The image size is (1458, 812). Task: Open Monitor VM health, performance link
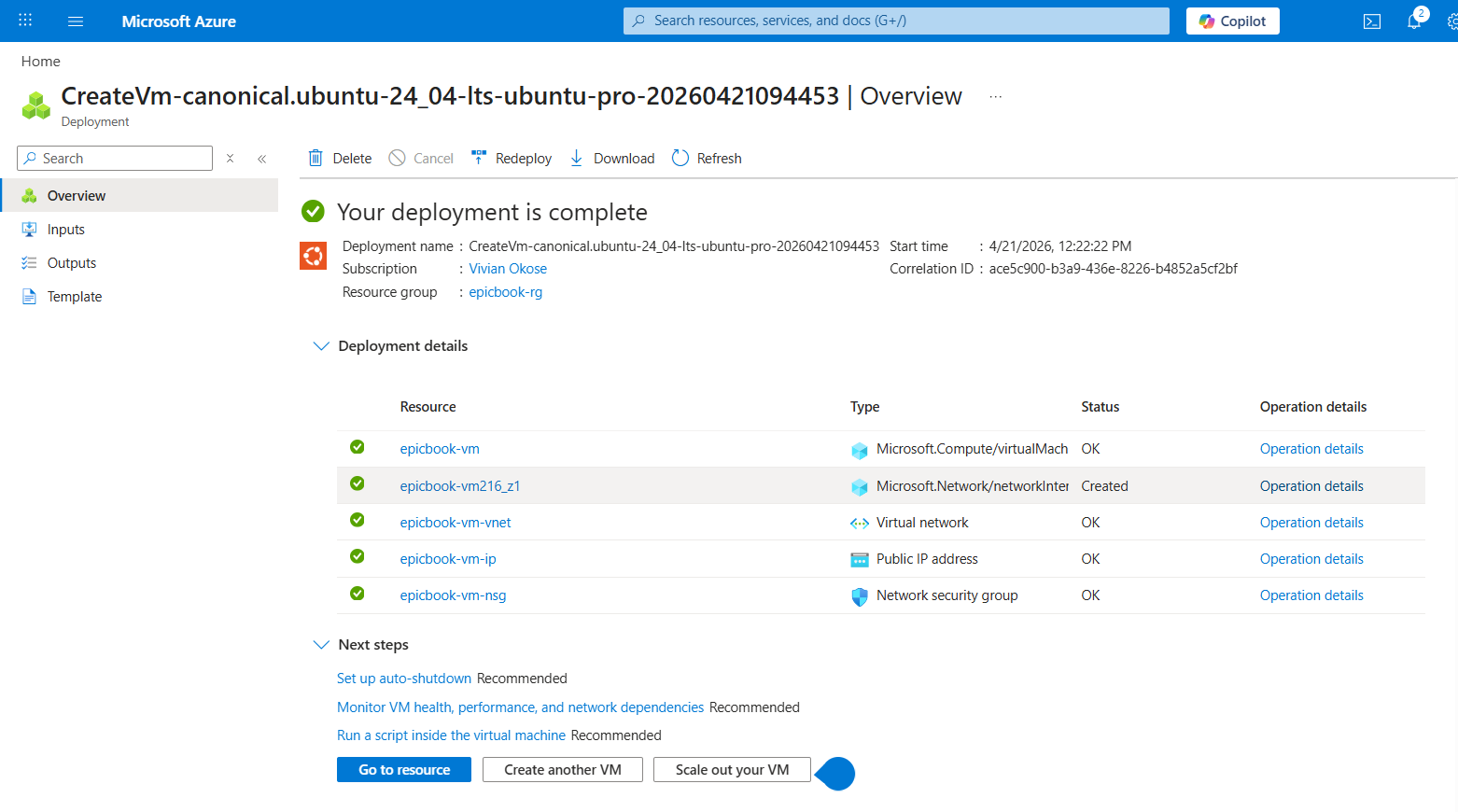coord(521,707)
